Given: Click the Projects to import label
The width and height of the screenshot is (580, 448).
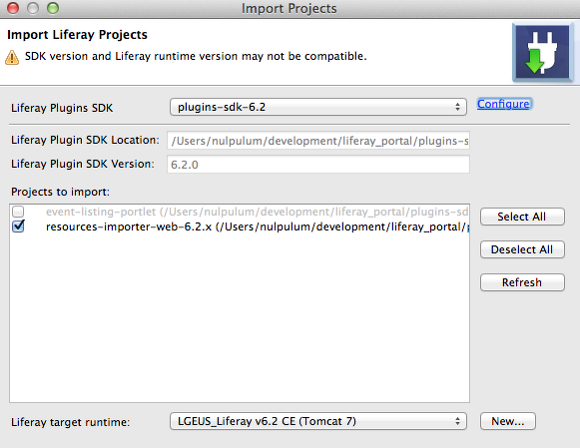Looking at the screenshot, I should [x=60, y=192].
